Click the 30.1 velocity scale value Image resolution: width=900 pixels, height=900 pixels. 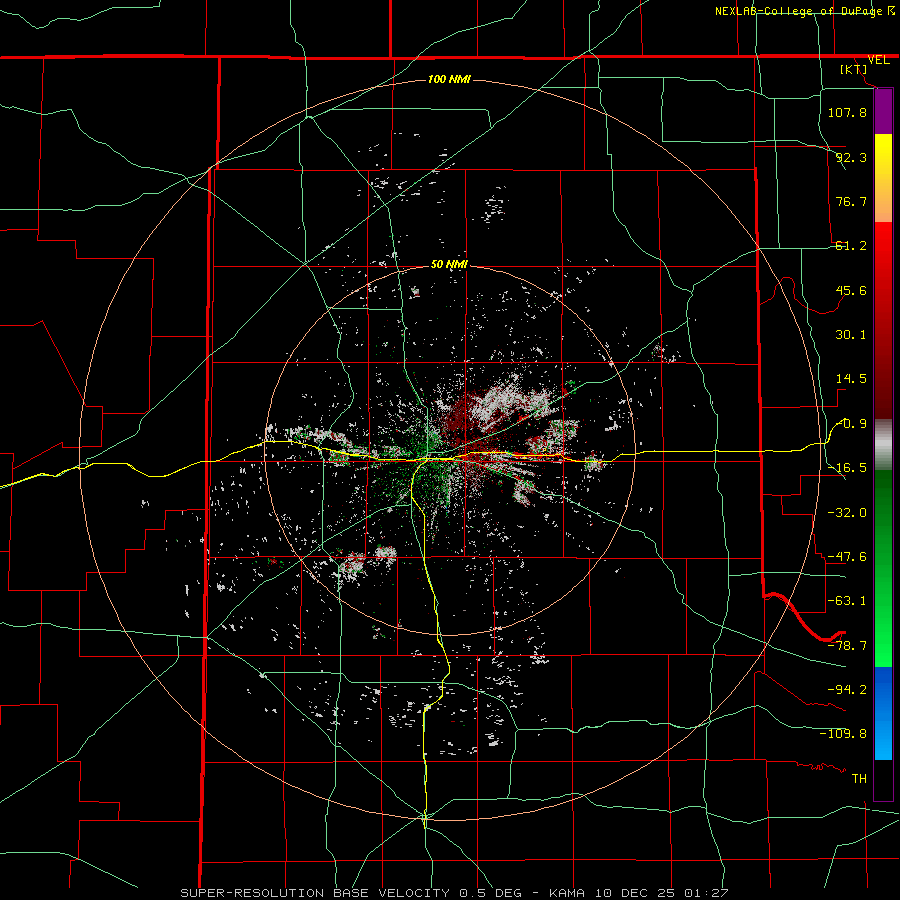pos(851,335)
